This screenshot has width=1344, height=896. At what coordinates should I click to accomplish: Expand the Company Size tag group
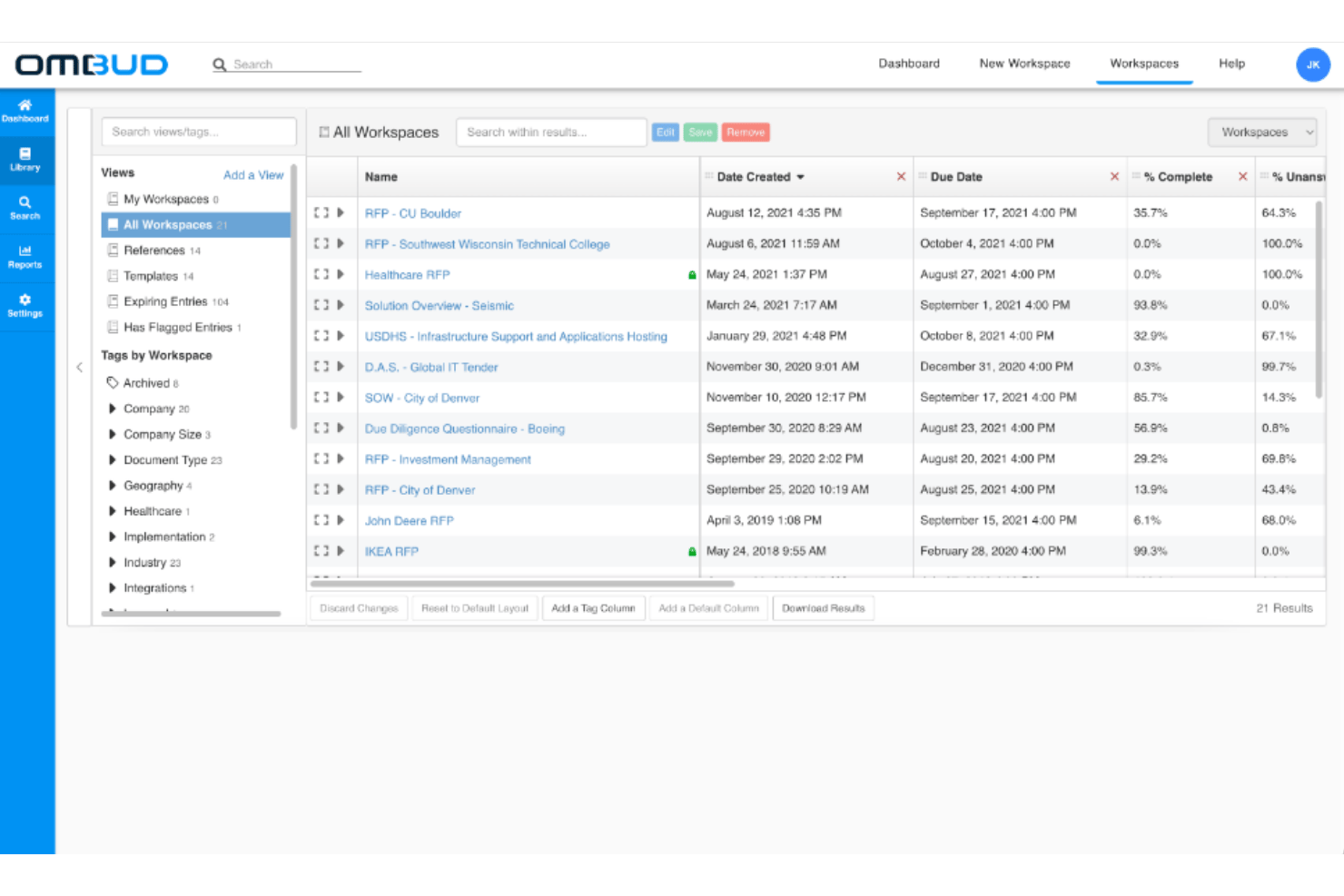(x=113, y=434)
